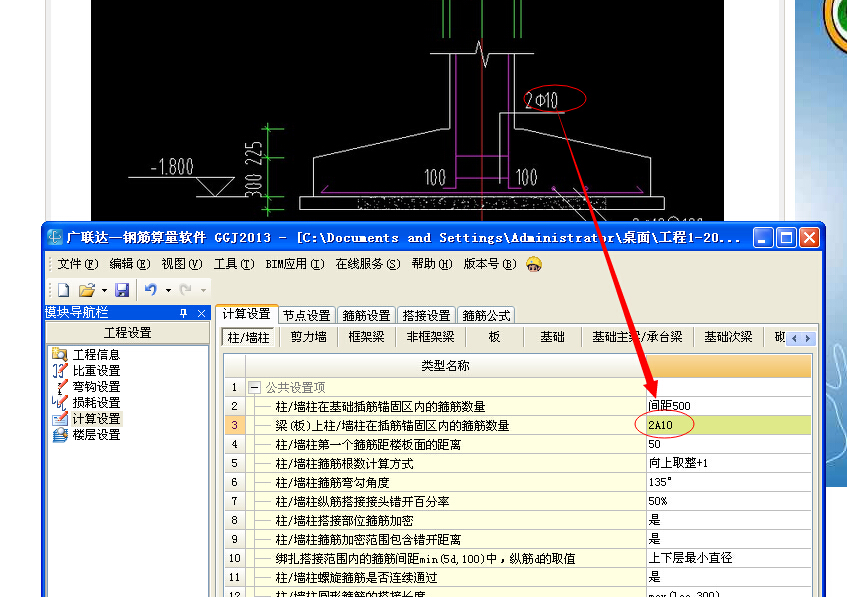
Task: Click the 50% 错开百分率 value
Action: pyautogui.click(x=729, y=501)
